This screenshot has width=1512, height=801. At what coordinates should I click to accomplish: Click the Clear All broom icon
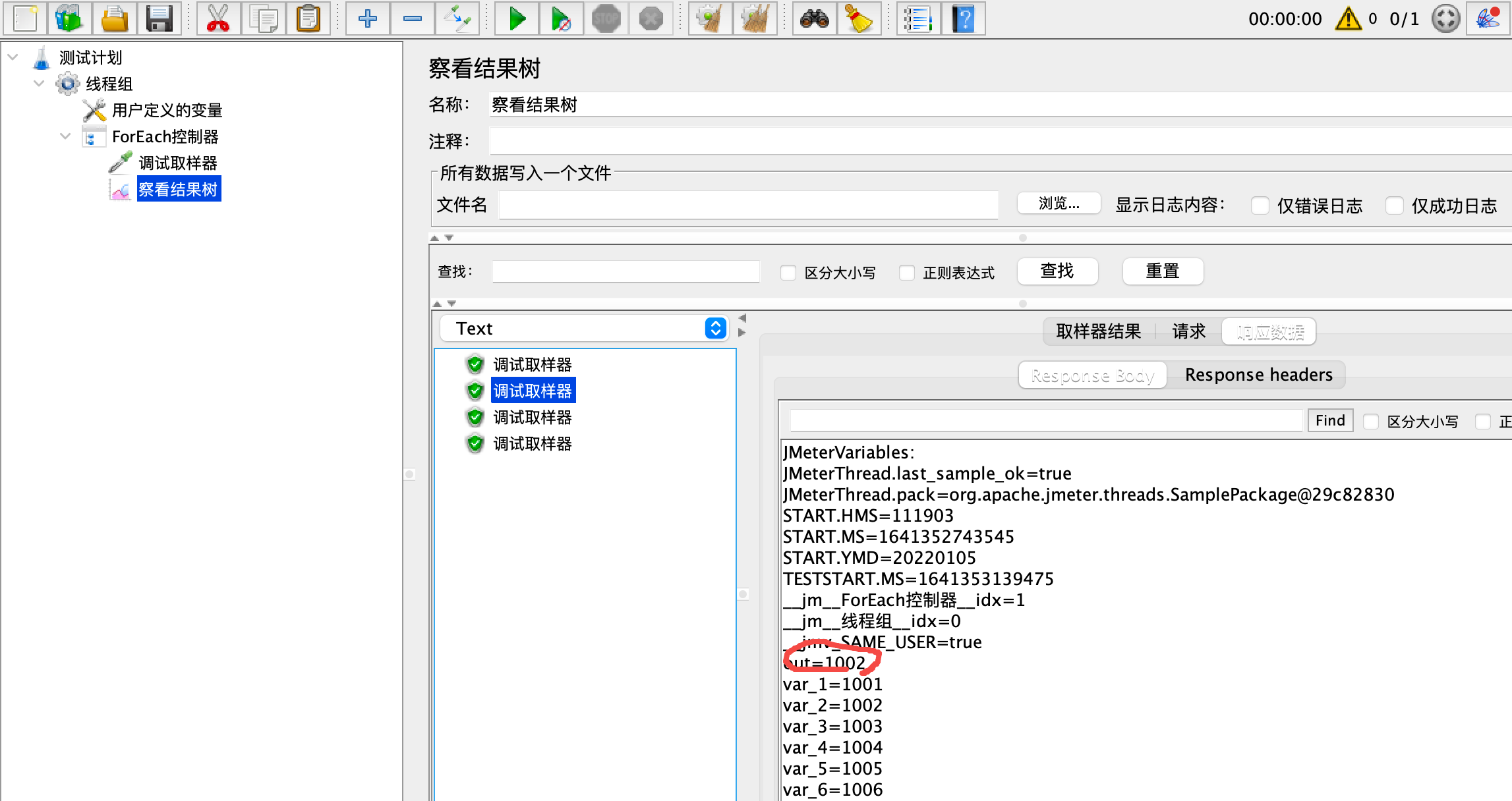[x=755, y=18]
